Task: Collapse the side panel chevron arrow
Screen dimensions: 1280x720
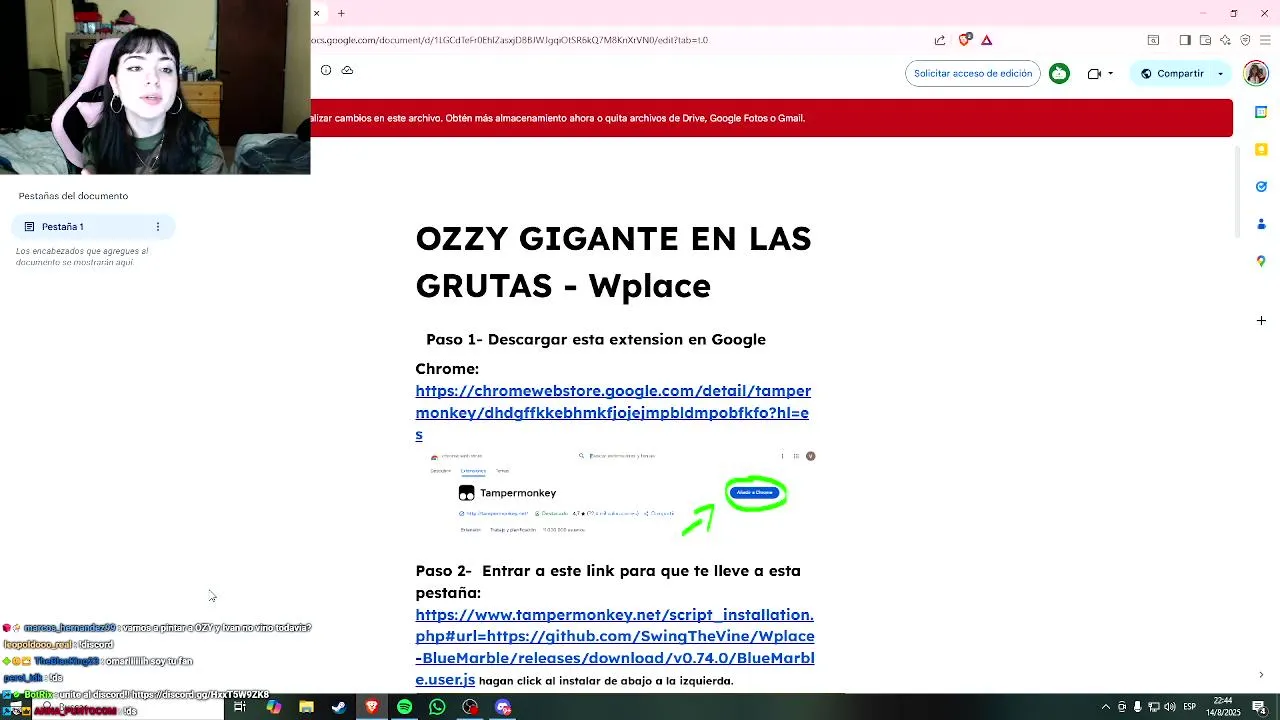Action: click(x=1261, y=675)
